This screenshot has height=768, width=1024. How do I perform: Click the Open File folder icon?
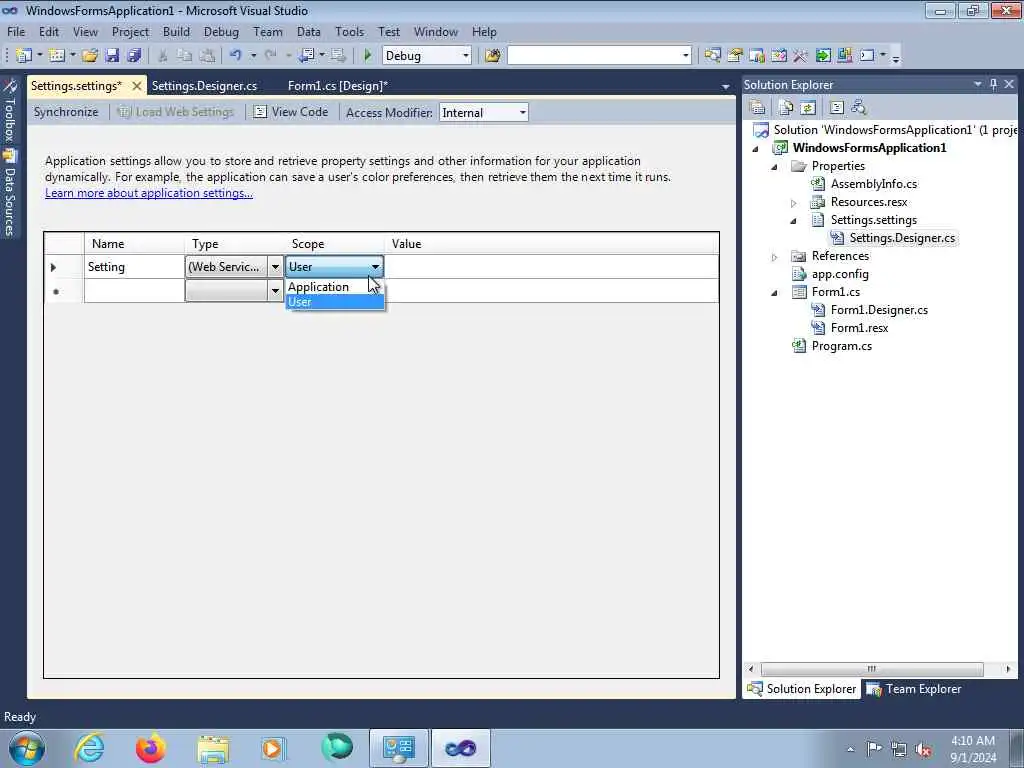point(90,56)
